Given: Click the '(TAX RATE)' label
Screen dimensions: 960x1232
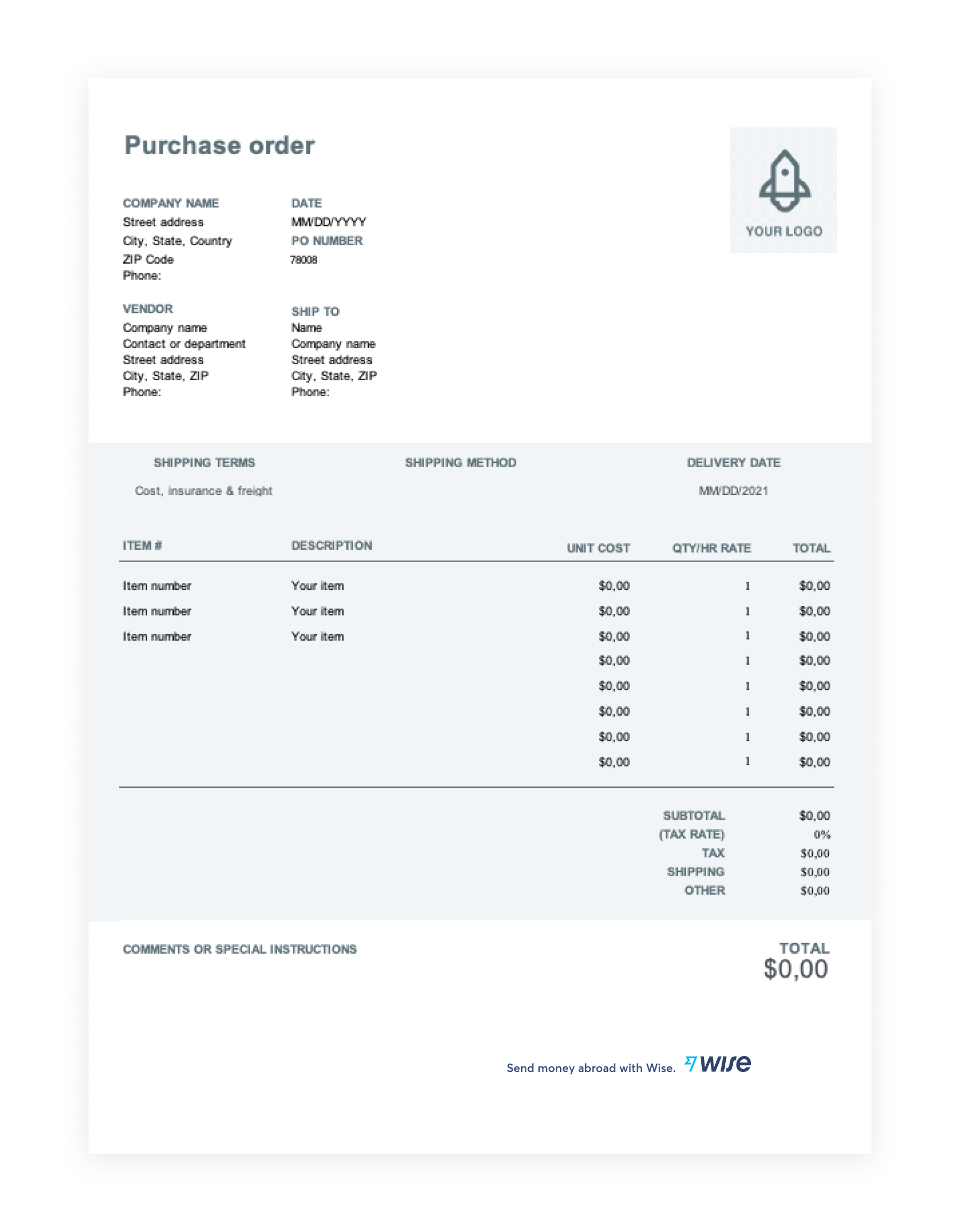Looking at the screenshot, I should click(692, 834).
